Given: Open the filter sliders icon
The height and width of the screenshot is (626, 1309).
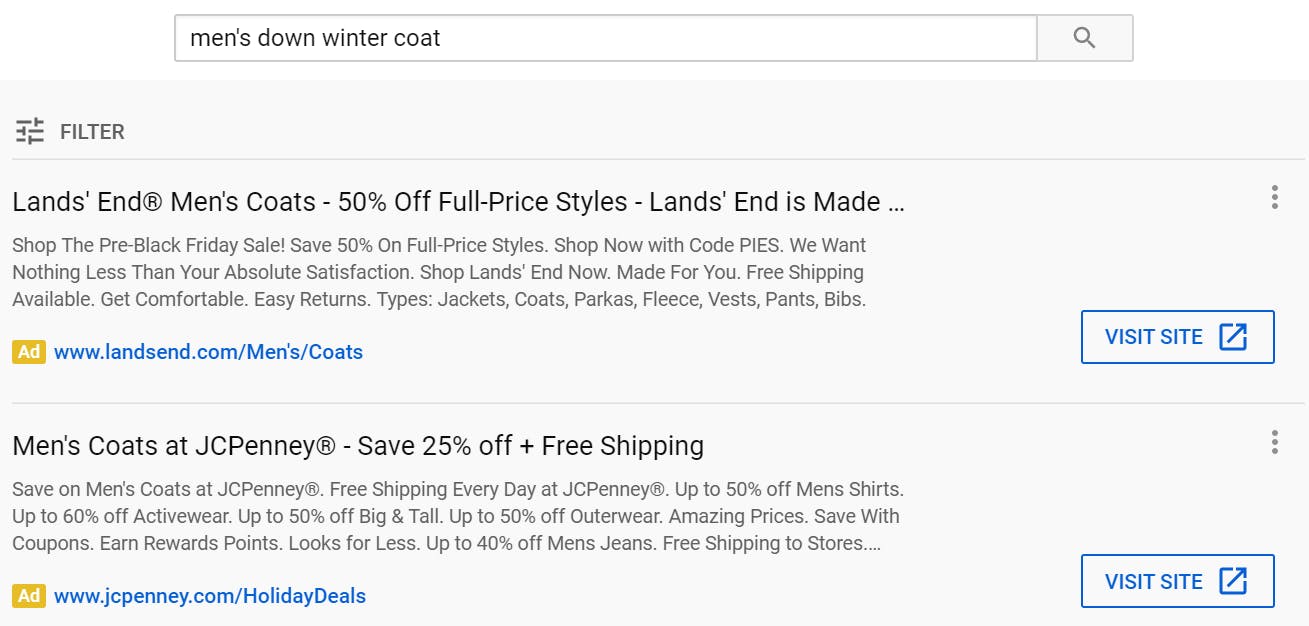Looking at the screenshot, I should [x=30, y=131].
